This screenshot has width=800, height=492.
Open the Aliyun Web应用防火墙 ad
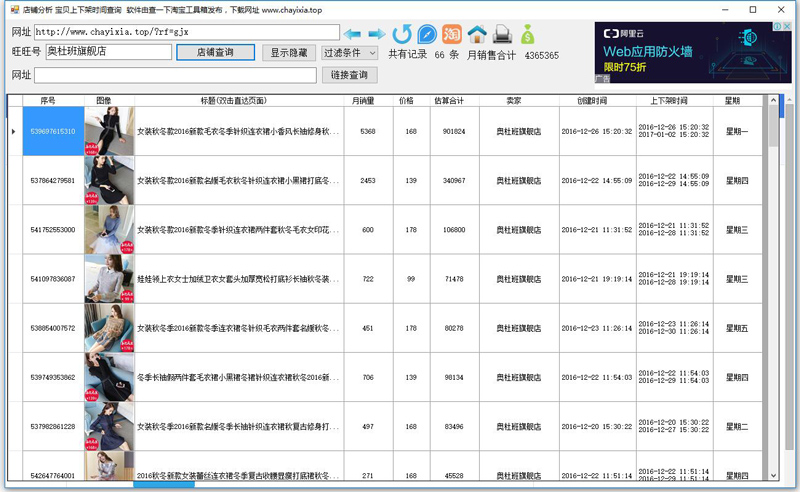click(x=693, y=53)
